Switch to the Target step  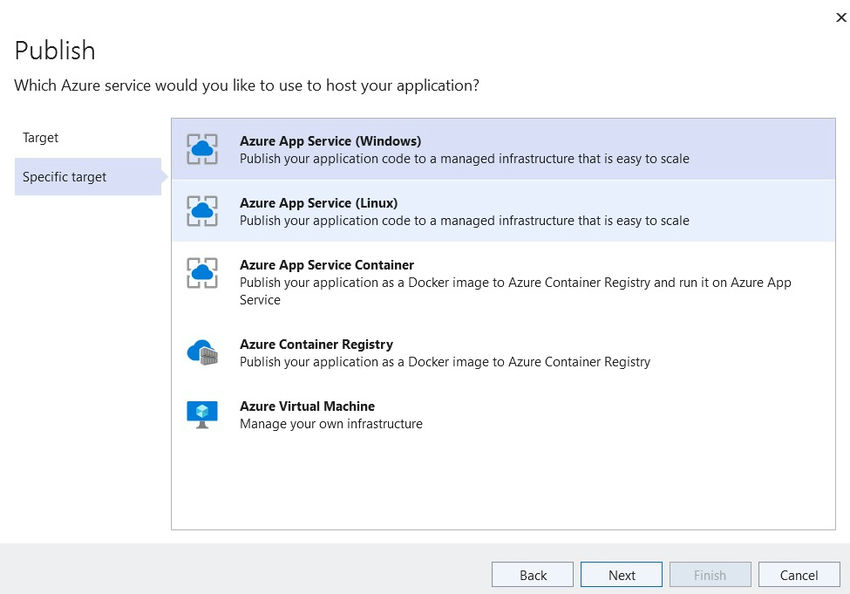tap(40, 137)
